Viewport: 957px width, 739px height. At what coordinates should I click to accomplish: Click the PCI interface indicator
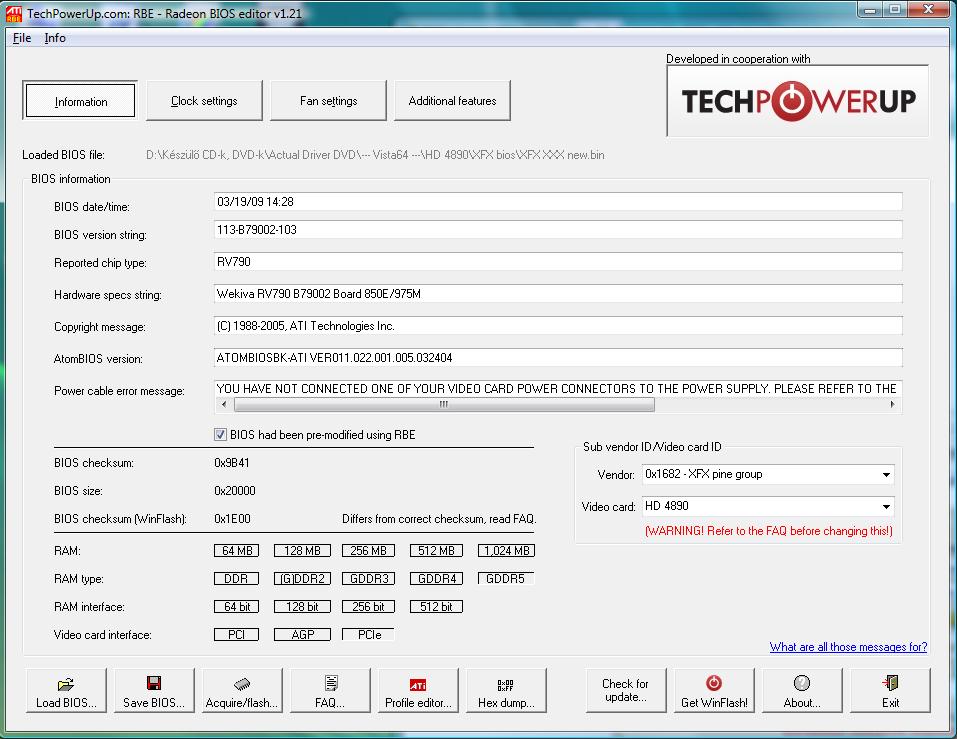tap(236, 635)
